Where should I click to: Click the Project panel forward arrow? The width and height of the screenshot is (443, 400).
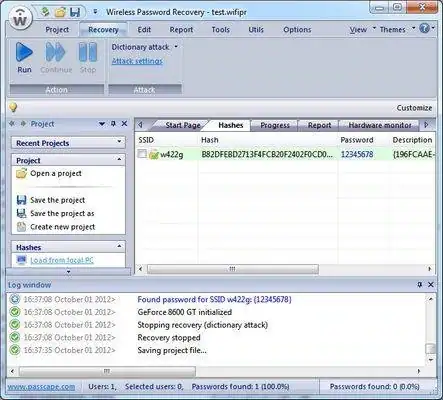pyautogui.click(x=23, y=124)
